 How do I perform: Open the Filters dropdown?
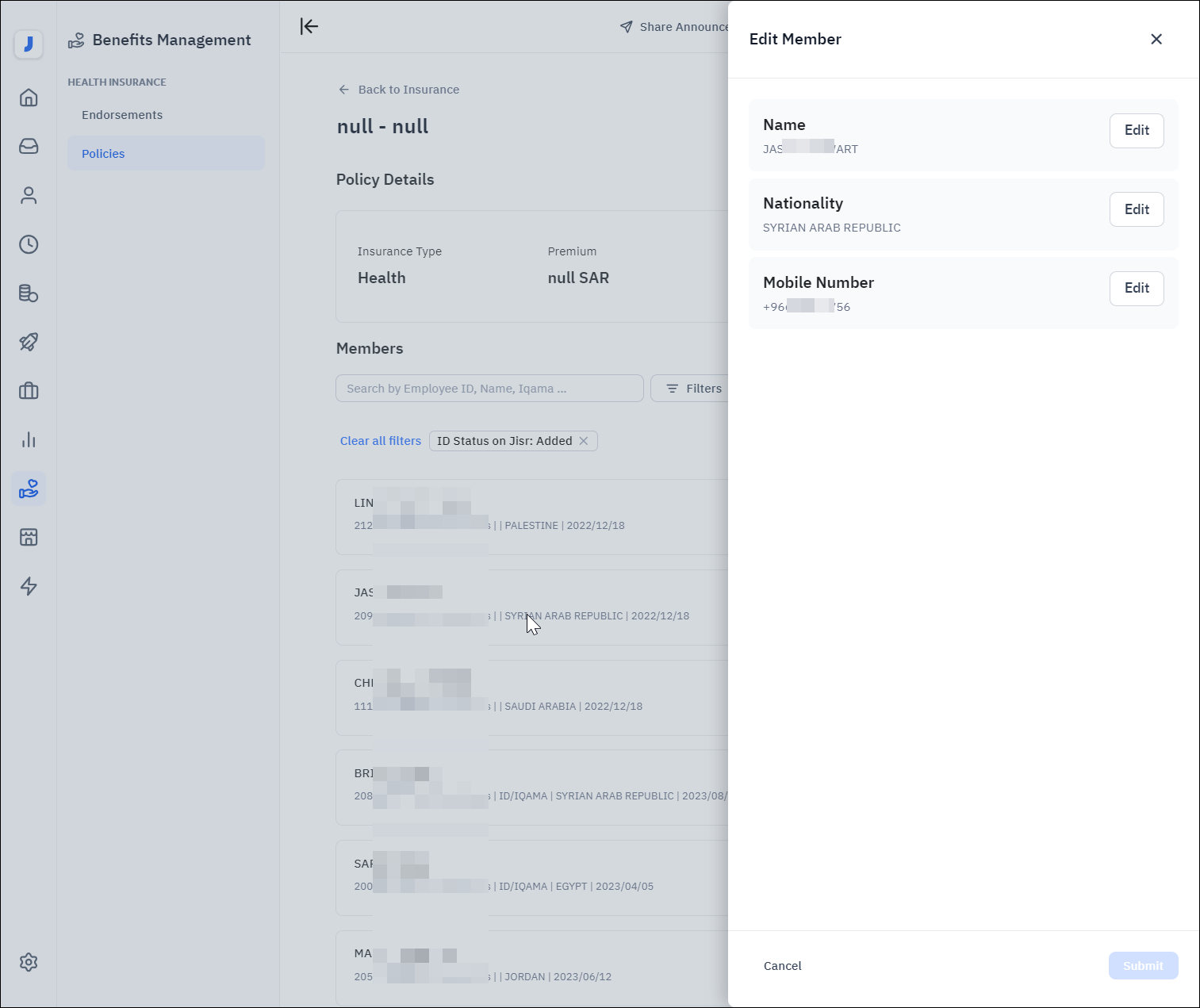(693, 389)
